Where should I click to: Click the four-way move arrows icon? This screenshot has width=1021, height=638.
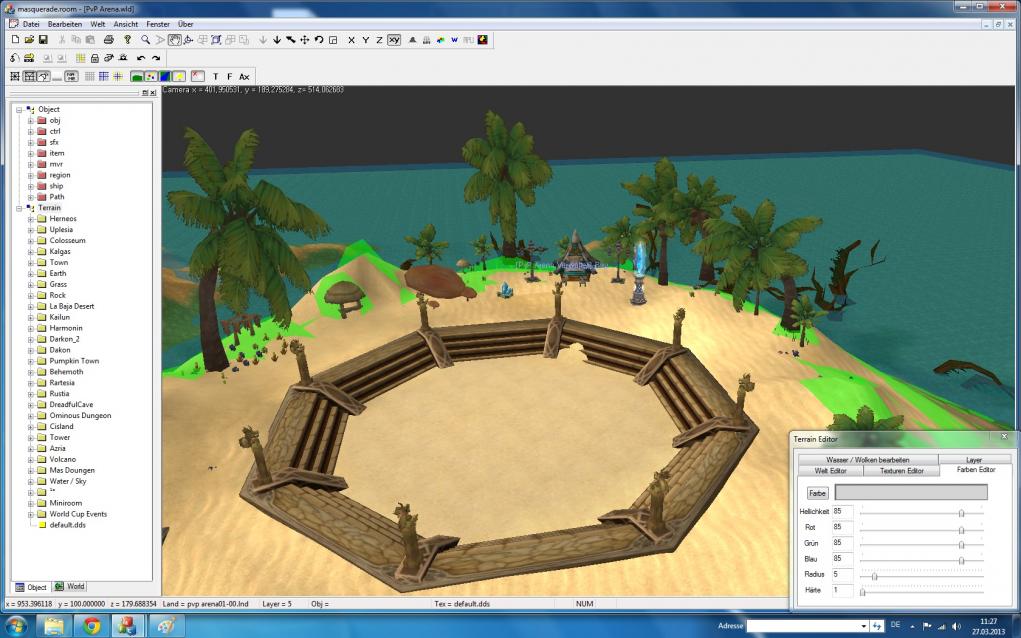pyautogui.click(x=304, y=40)
